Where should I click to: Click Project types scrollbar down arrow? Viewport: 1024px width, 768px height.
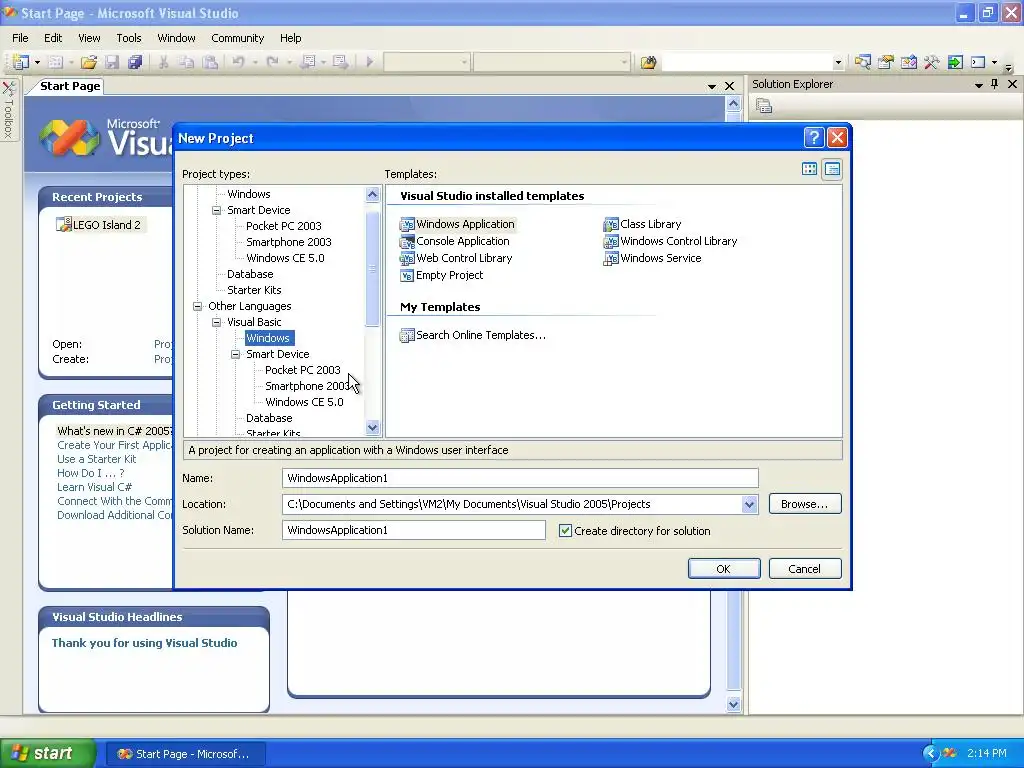[372, 428]
